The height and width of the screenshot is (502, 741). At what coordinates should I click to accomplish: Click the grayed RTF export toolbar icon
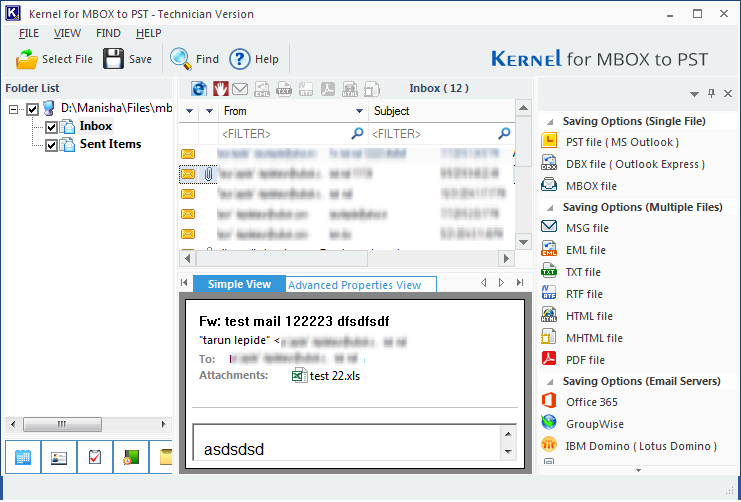coord(306,89)
